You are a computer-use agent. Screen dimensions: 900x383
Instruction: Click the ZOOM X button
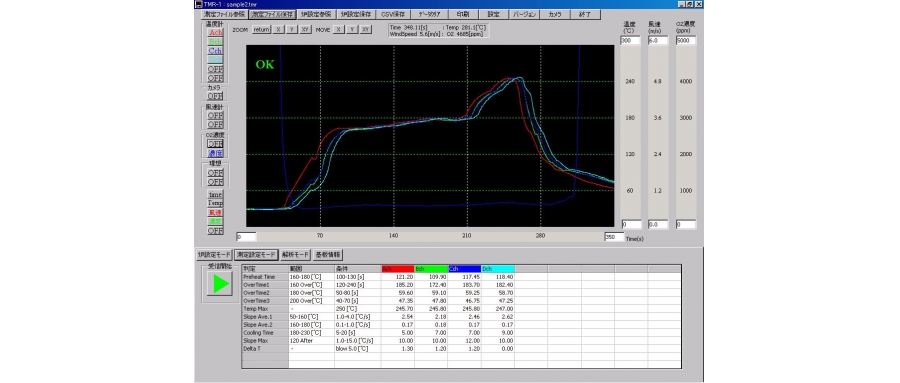click(x=278, y=29)
